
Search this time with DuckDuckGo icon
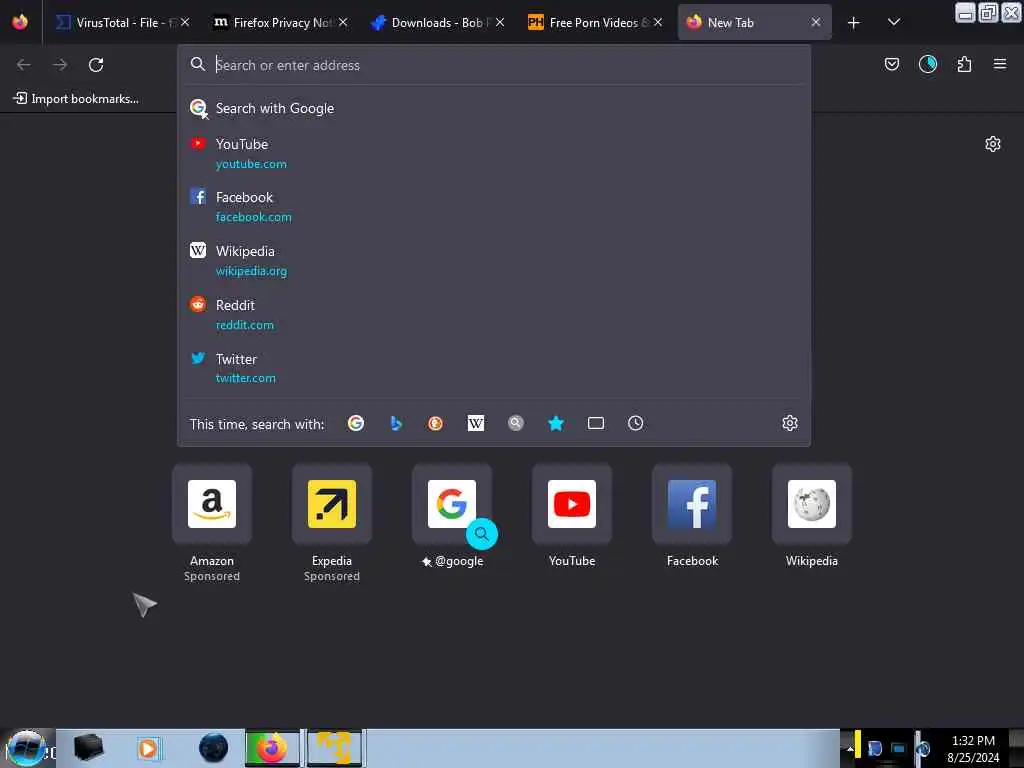point(436,423)
